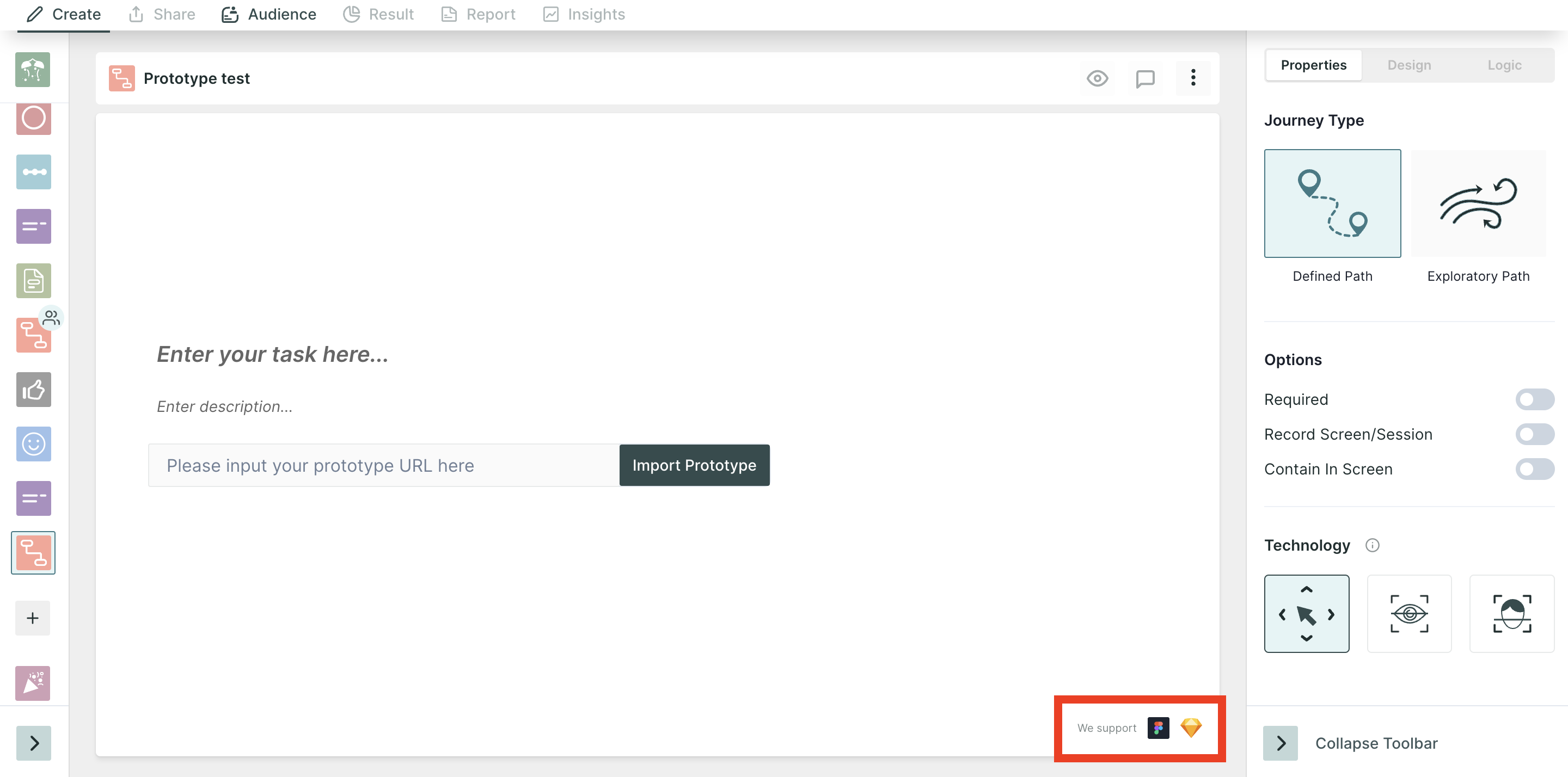Screen dimensions: 1568x777
Task: Select the second purple text block icon
Action: 33,498
